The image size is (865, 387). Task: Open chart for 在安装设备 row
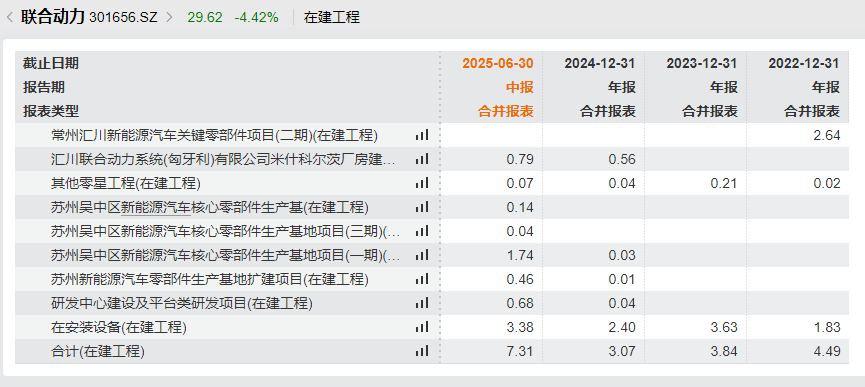click(421, 327)
